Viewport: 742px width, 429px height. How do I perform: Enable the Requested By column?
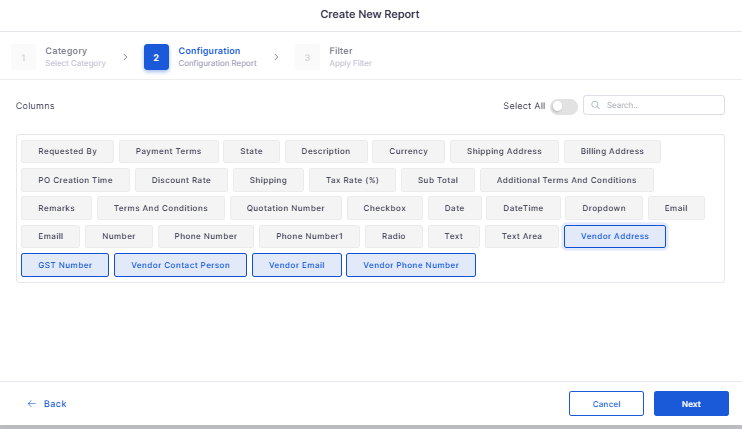click(x=67, y=151)
